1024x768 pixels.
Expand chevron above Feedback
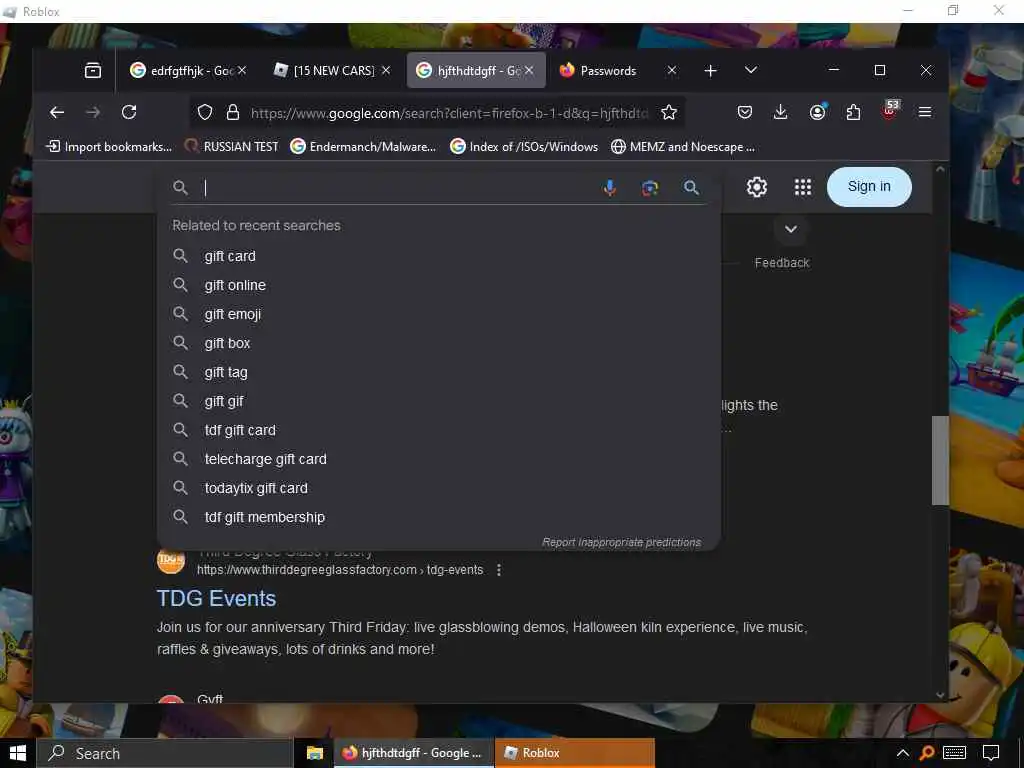coord(790,229)
